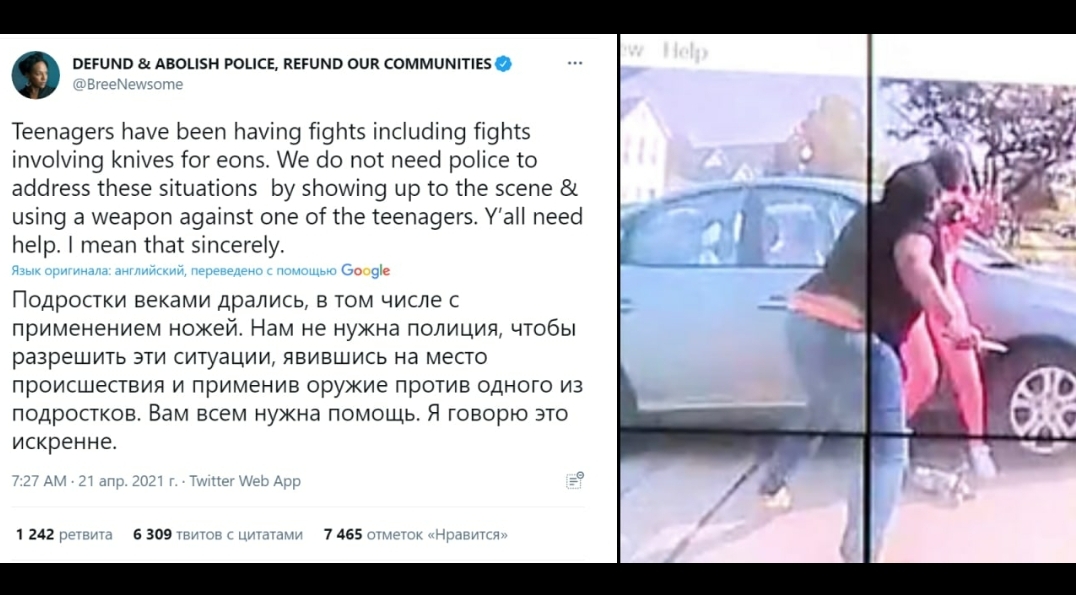View the 1 242 retweets list
This screenshot has height=595, width=1076.
click(x=64, y=535)
